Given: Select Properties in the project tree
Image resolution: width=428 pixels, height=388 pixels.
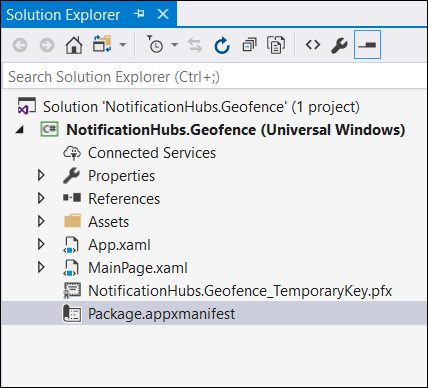Looking at the screenshot, I should tap(121, 176).
